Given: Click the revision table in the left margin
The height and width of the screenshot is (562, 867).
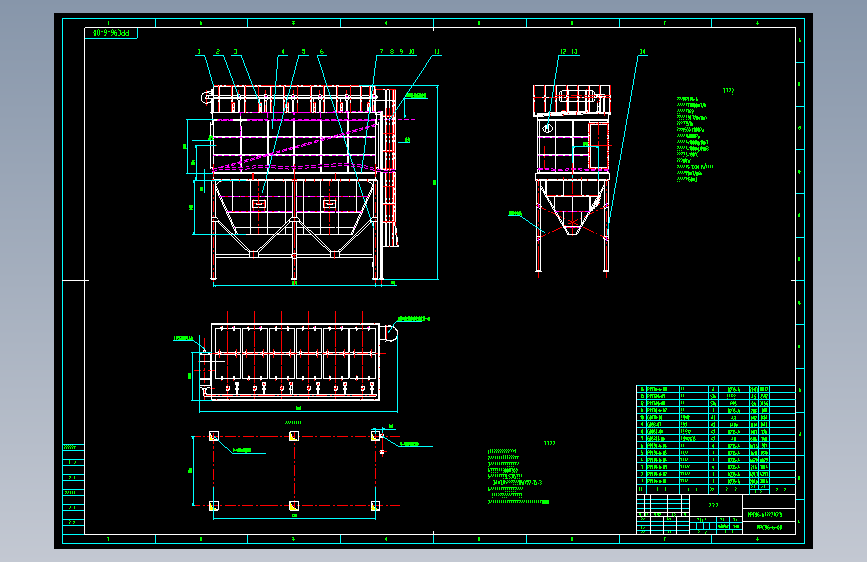Looking at the screenshot, I should (74, 488).
